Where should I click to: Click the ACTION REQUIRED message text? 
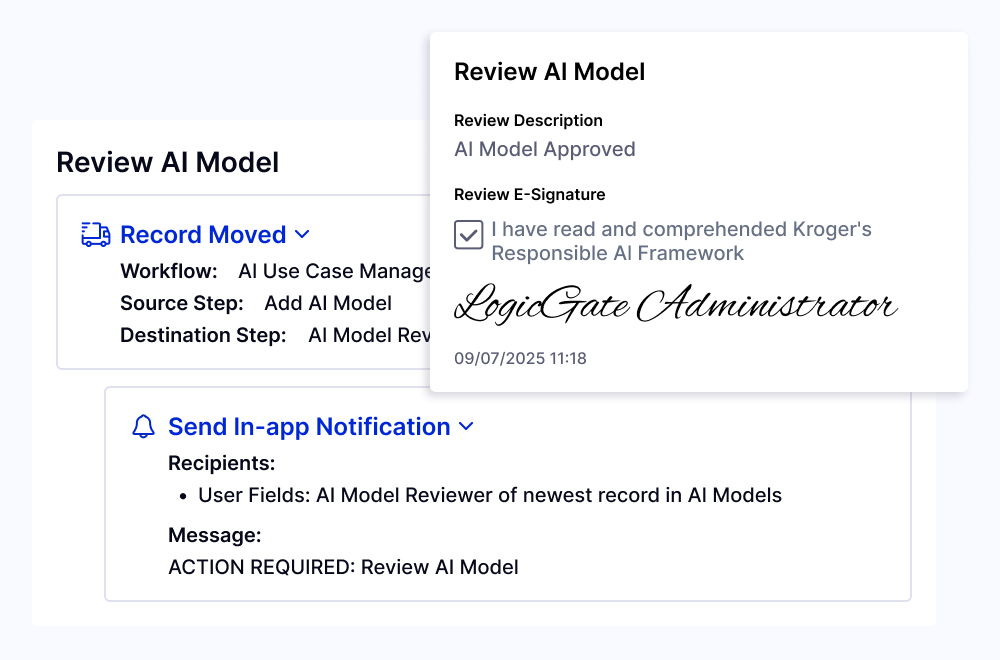(343, 567)
